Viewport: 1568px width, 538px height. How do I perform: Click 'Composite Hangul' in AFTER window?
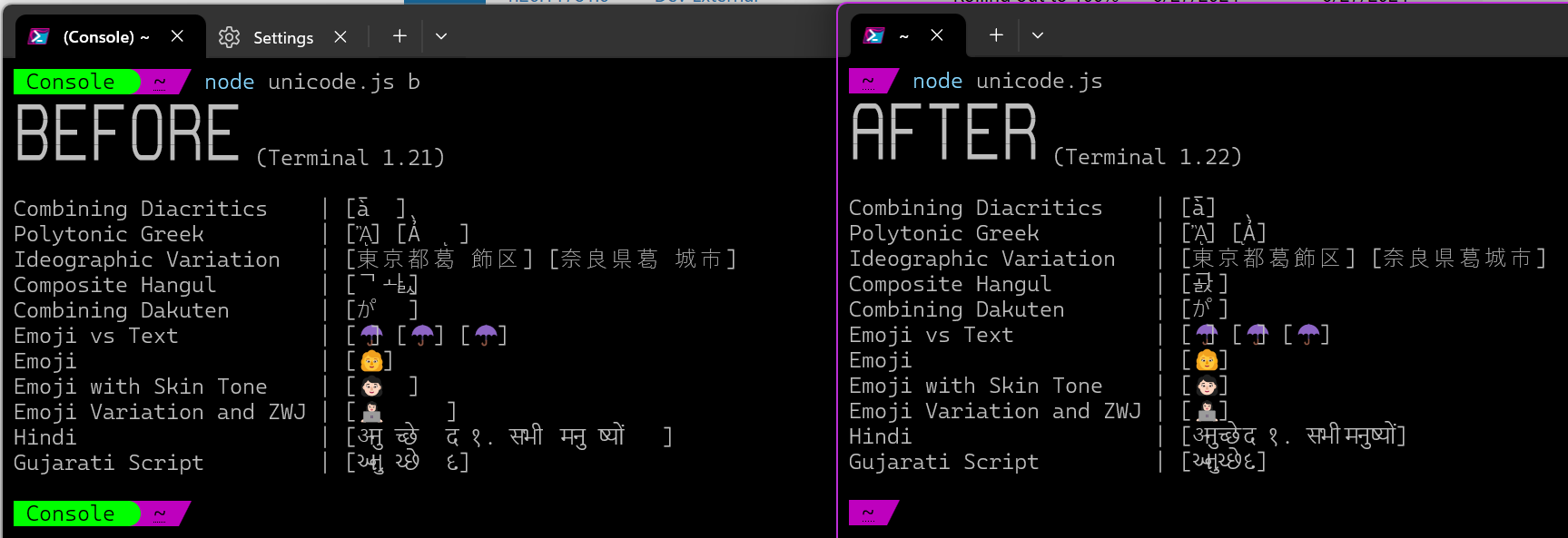coord(951,284)
